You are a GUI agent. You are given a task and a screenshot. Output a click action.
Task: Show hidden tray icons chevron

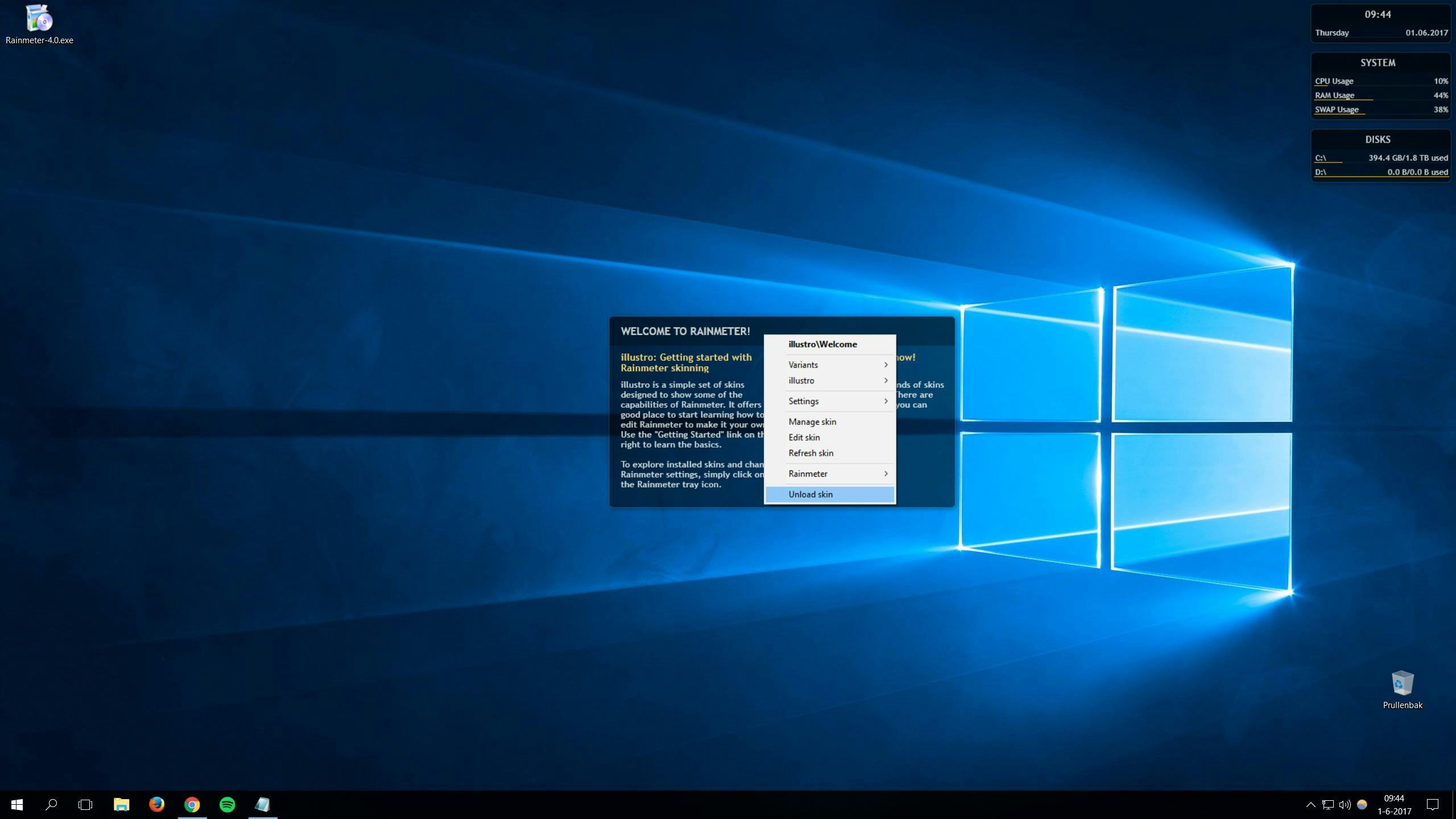coord(1310,804)
